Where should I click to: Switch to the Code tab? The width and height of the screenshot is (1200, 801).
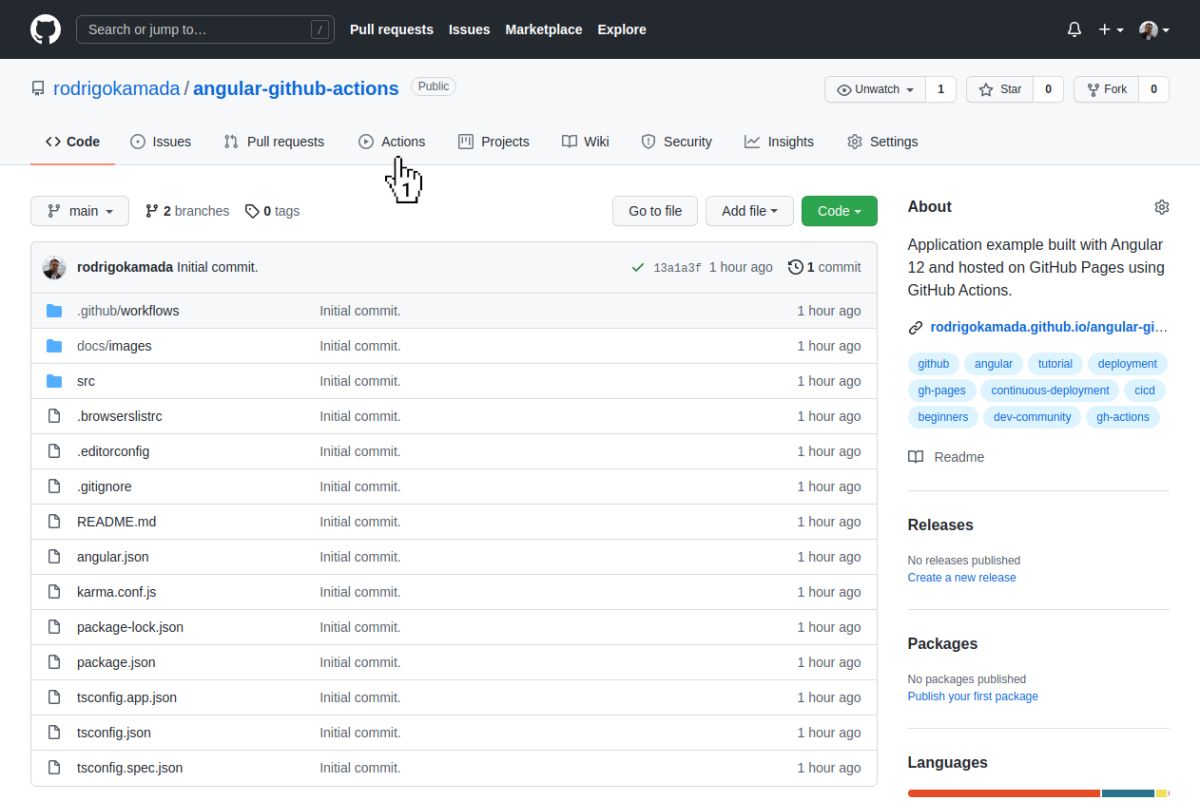(x=72, y=142)
